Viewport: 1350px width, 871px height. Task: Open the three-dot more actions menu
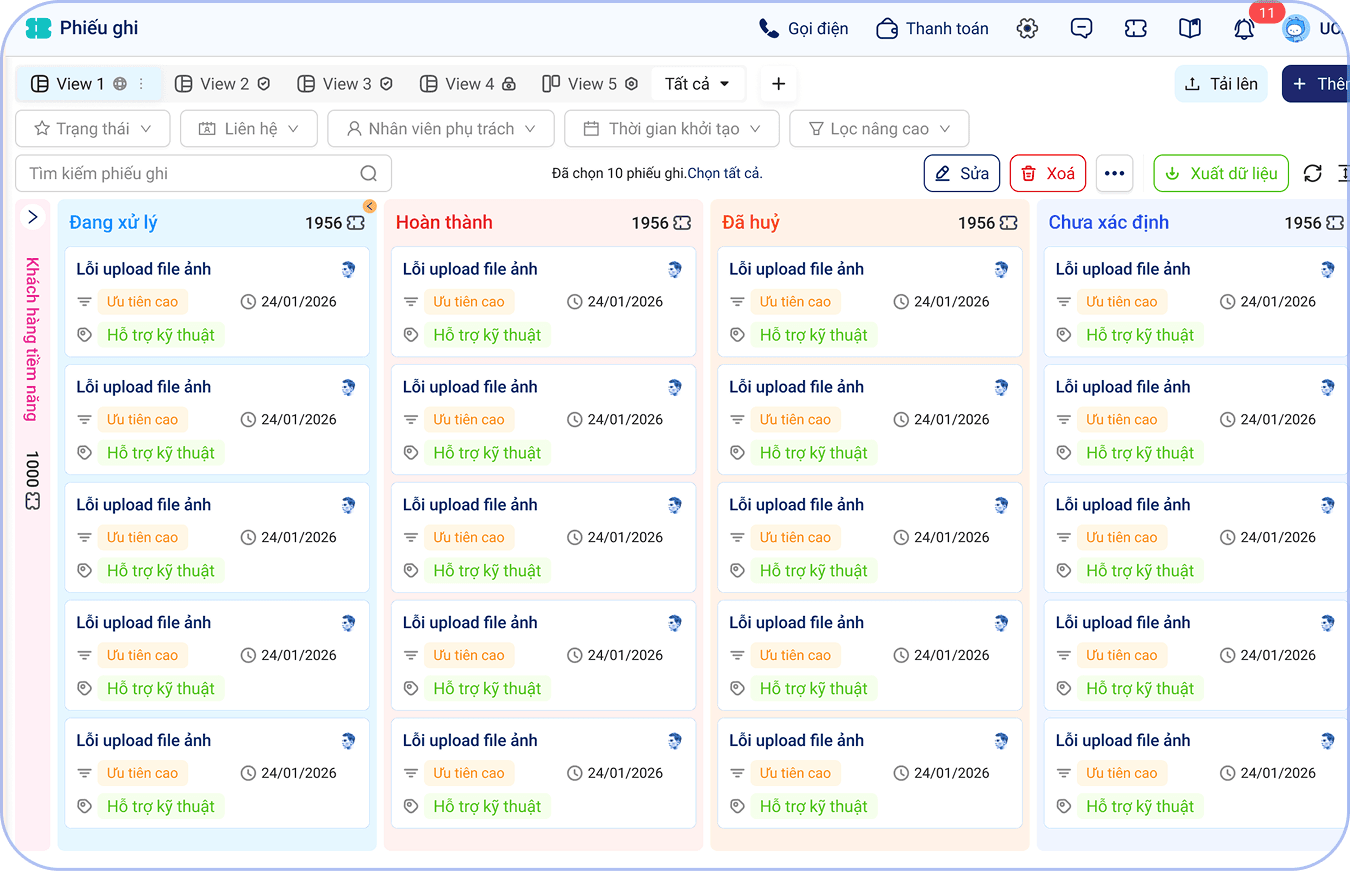click(1115, 172)
